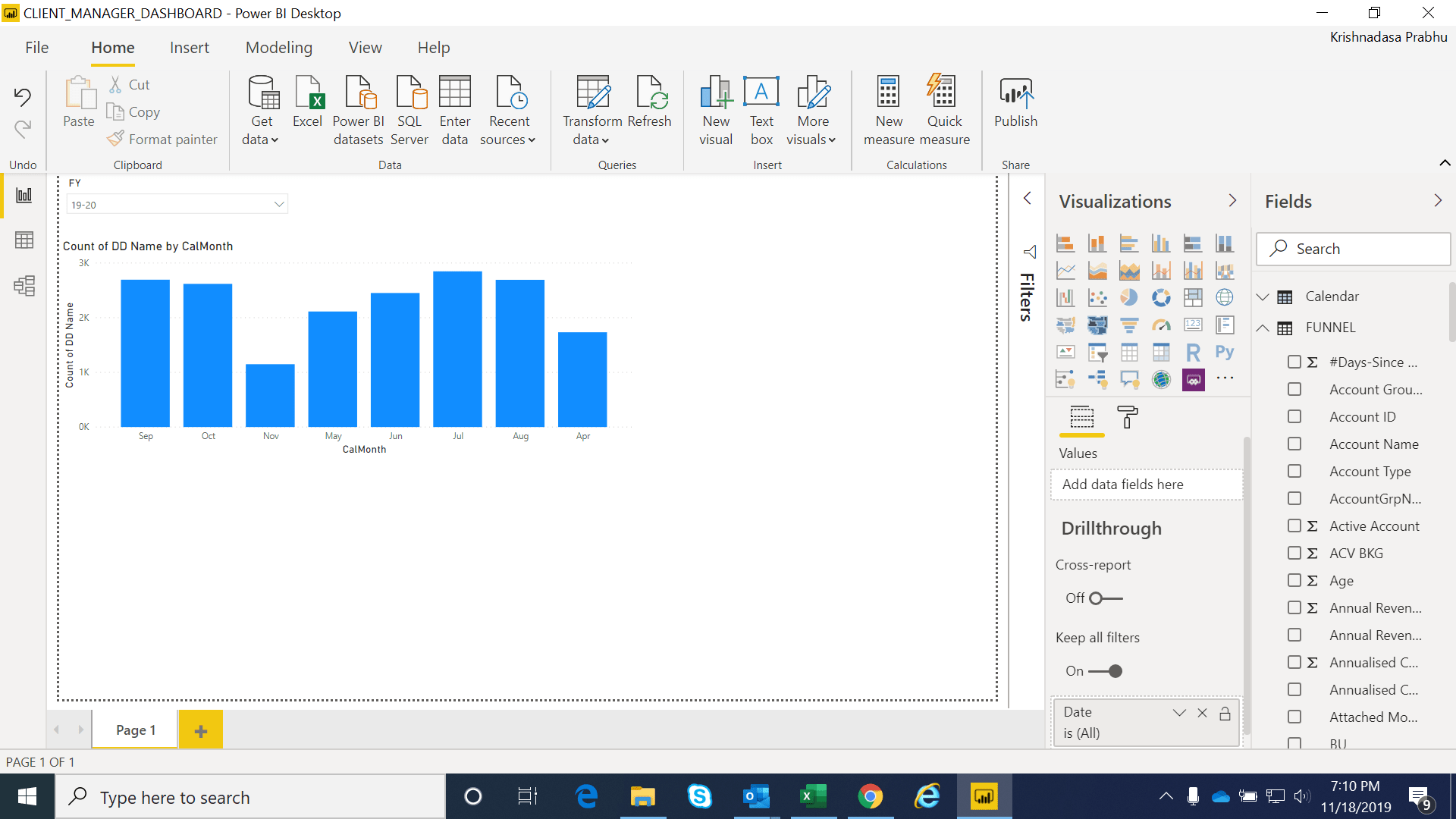Image resolution: width=1456 pixels, height=819 pixels.
Task: Choose the line chart visual
Action: click(x=1065, y=271)
